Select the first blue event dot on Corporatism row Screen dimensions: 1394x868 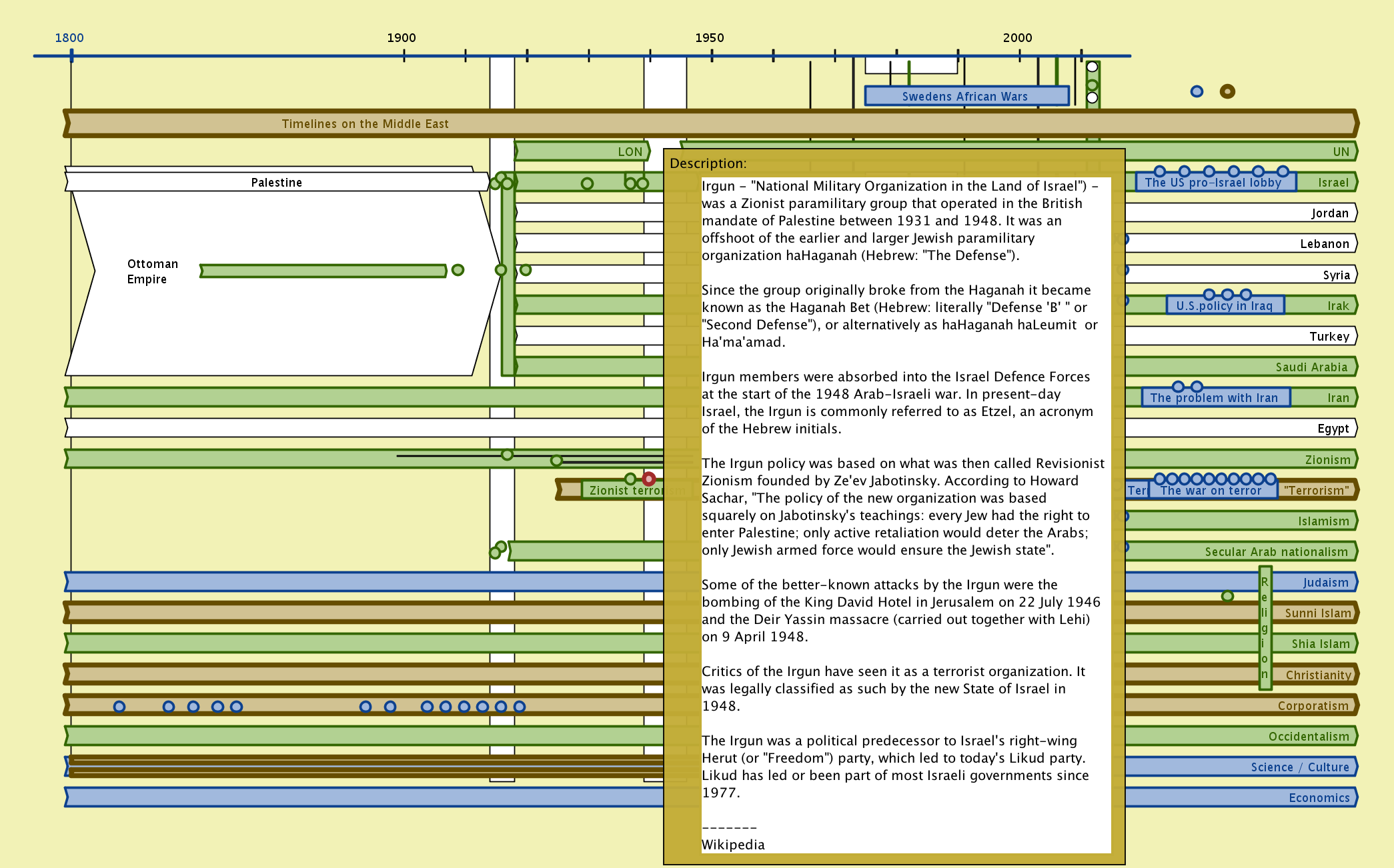[119, 707]
